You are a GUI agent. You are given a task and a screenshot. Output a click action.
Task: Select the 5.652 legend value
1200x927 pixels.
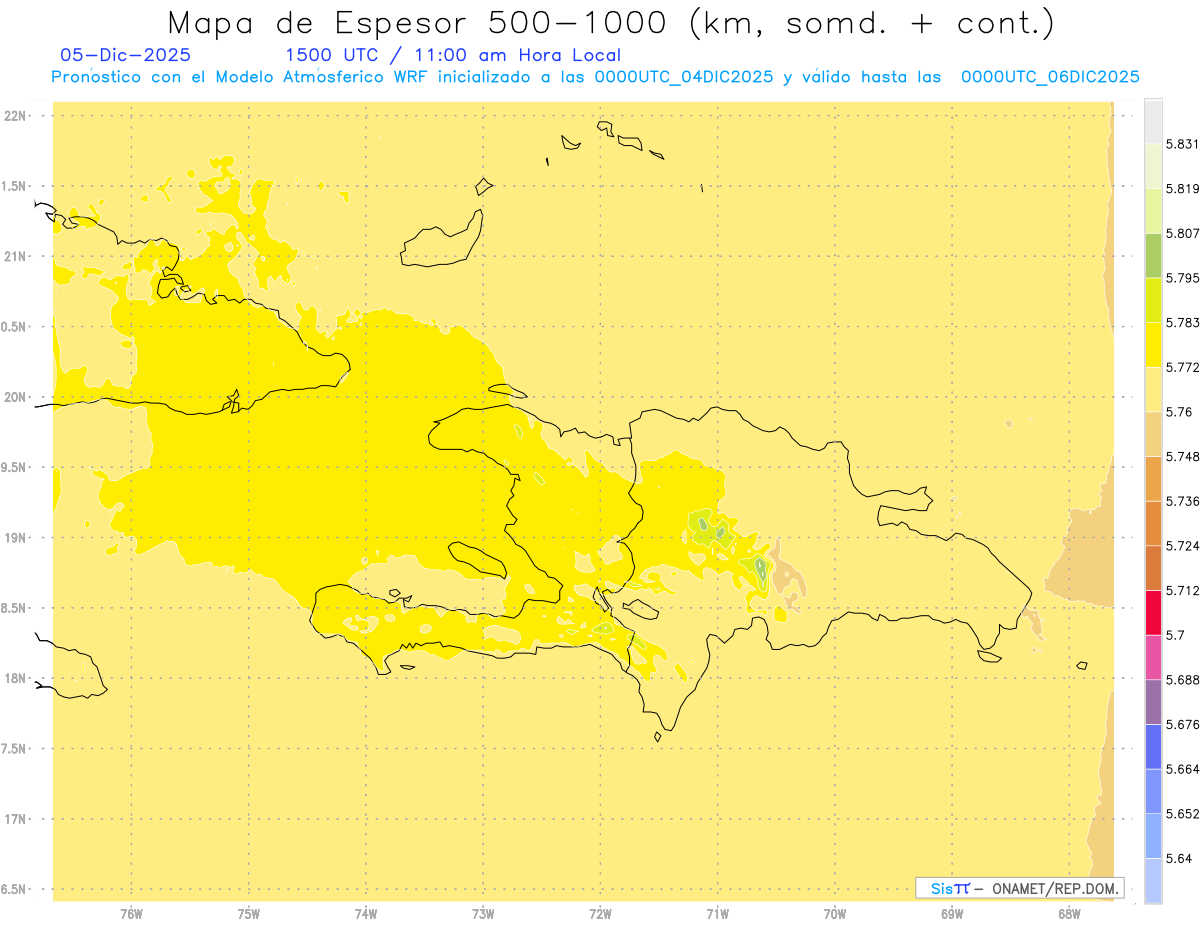pyautogui.click(x=1182, y=814)
